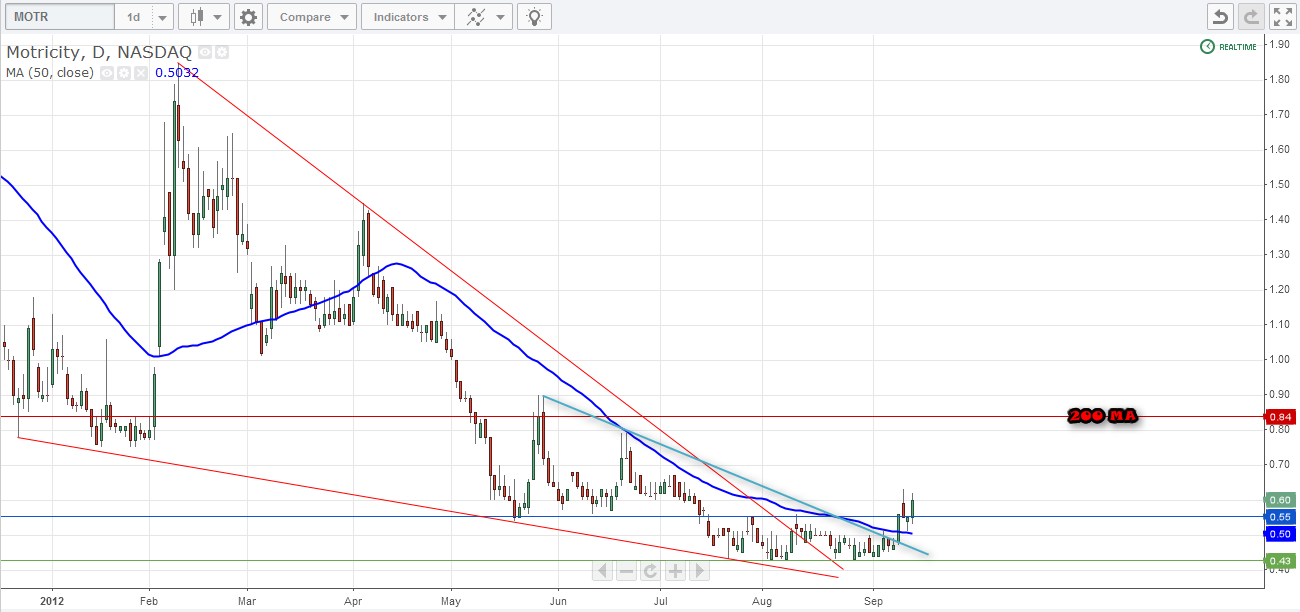Click the REALTIME status indicator
The height and width of the screenshot is (612, 1300).
coord(1228,47)
